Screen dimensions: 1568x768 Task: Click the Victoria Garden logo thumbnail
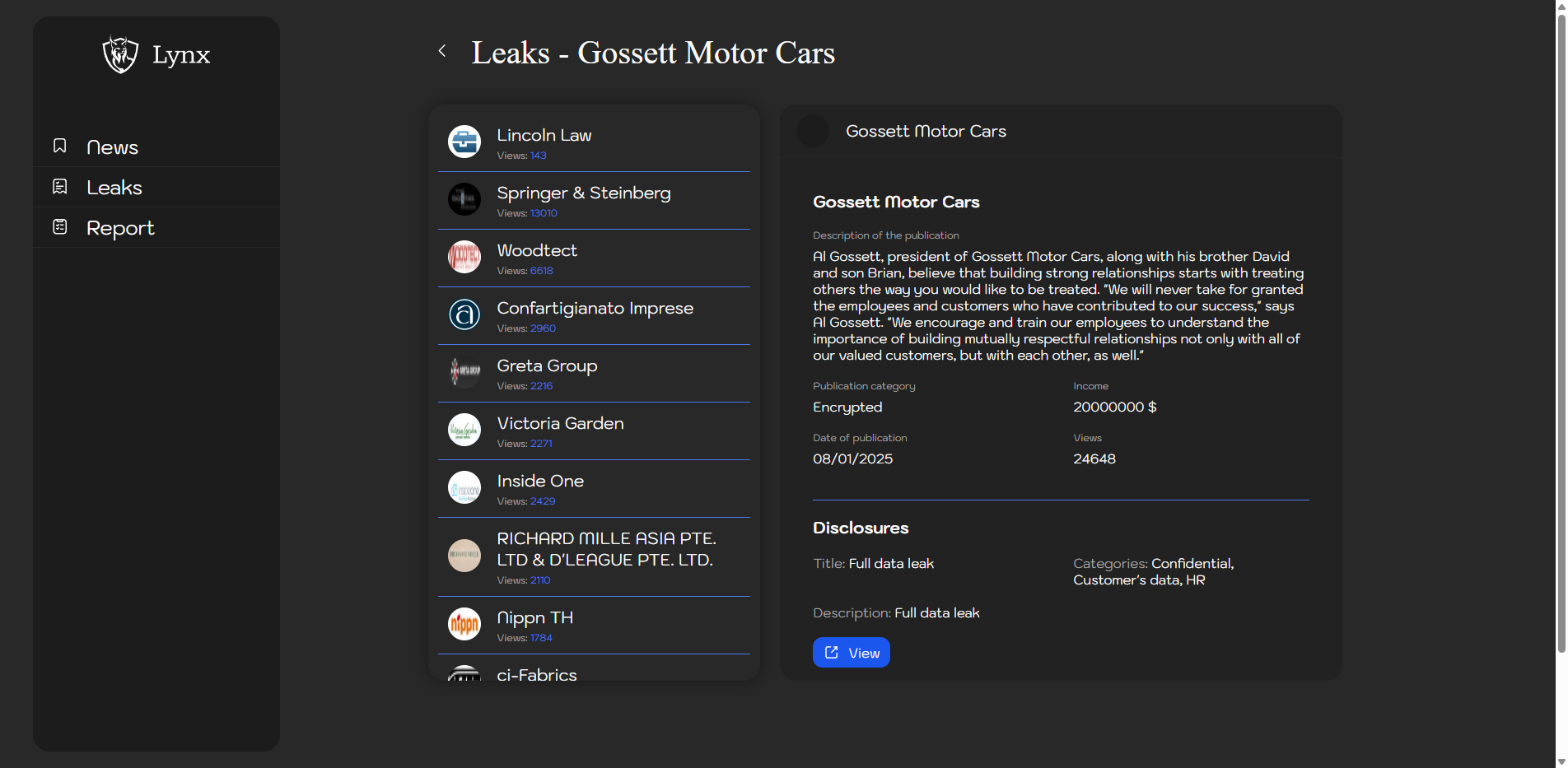tap(464, 430)
